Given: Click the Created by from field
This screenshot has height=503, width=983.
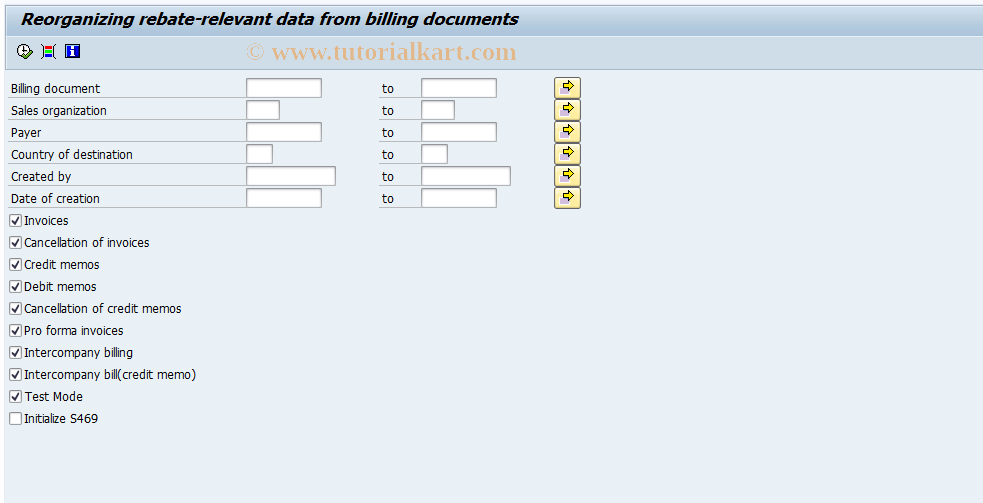Looking at the screenshot, I should tap(291, 176).
